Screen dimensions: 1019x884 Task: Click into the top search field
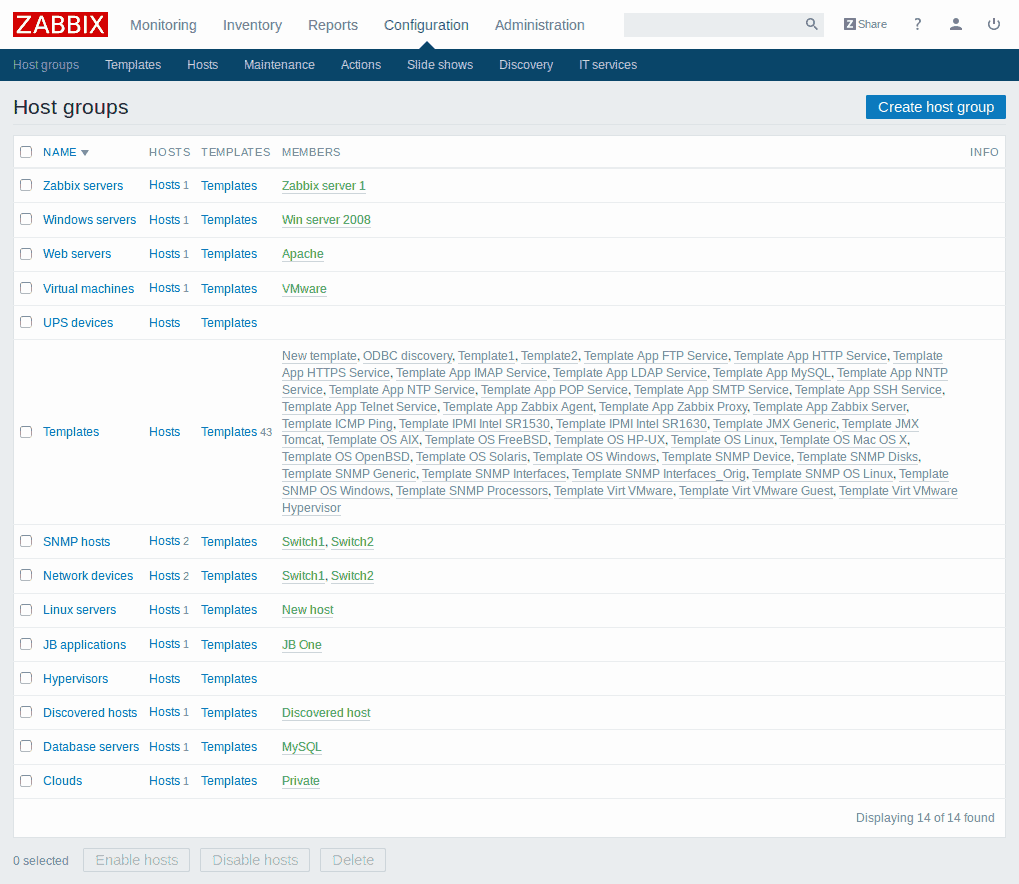(x=713, y=25)
